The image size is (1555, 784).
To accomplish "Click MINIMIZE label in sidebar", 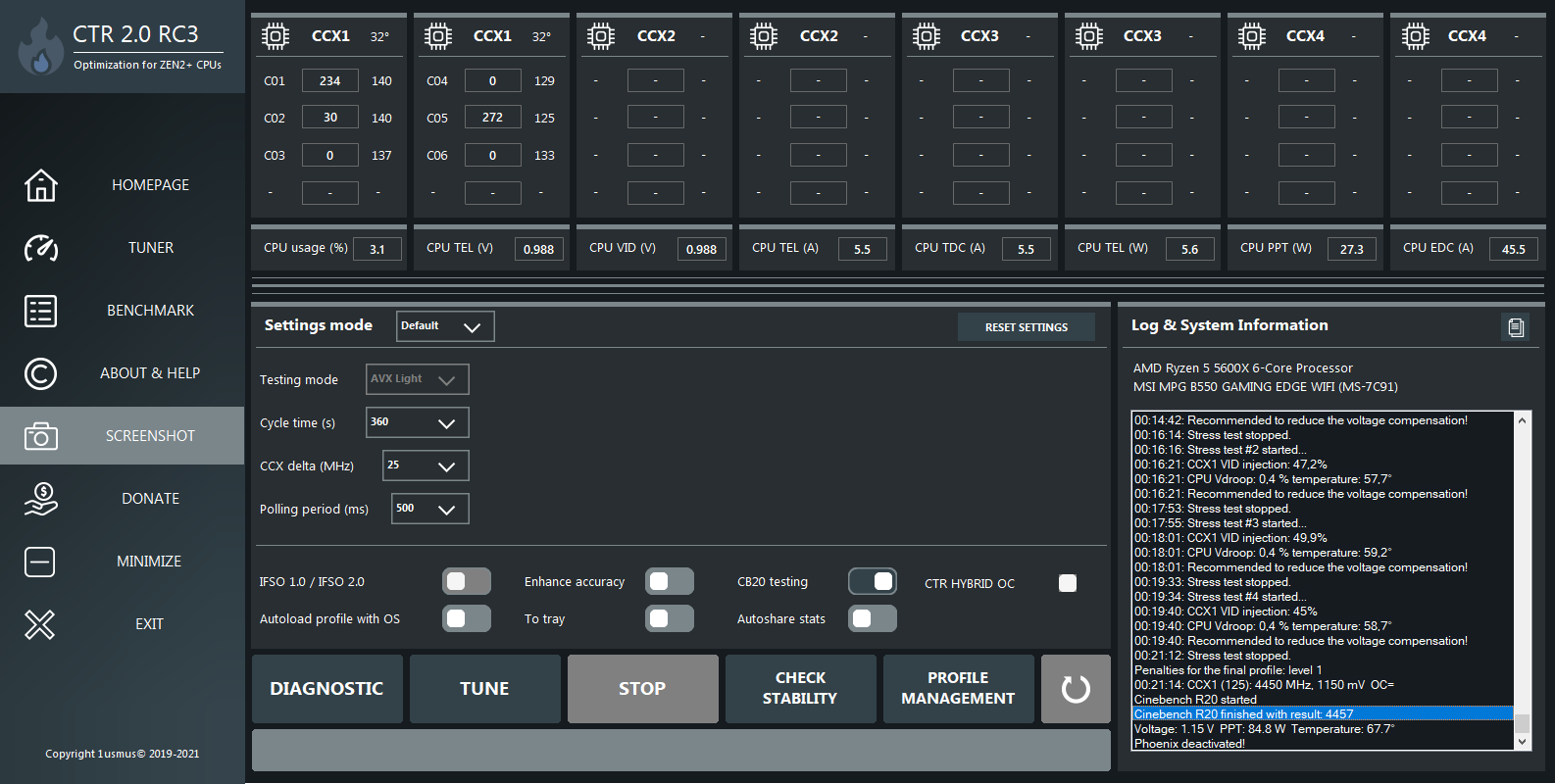I will point(149,562).
